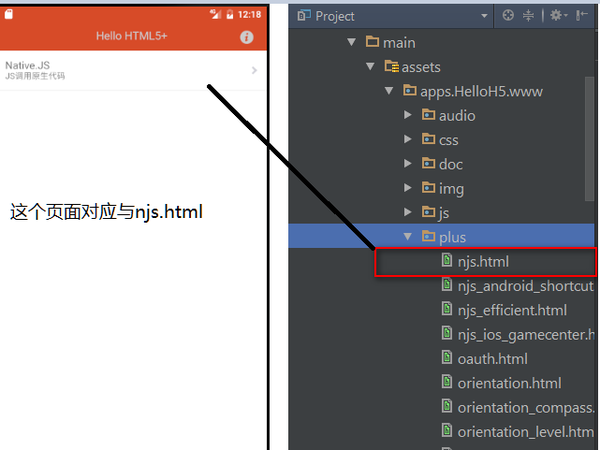Hide the Project panel with hide icon
This screenshot has width=600, height=450.
click(582, 15)
